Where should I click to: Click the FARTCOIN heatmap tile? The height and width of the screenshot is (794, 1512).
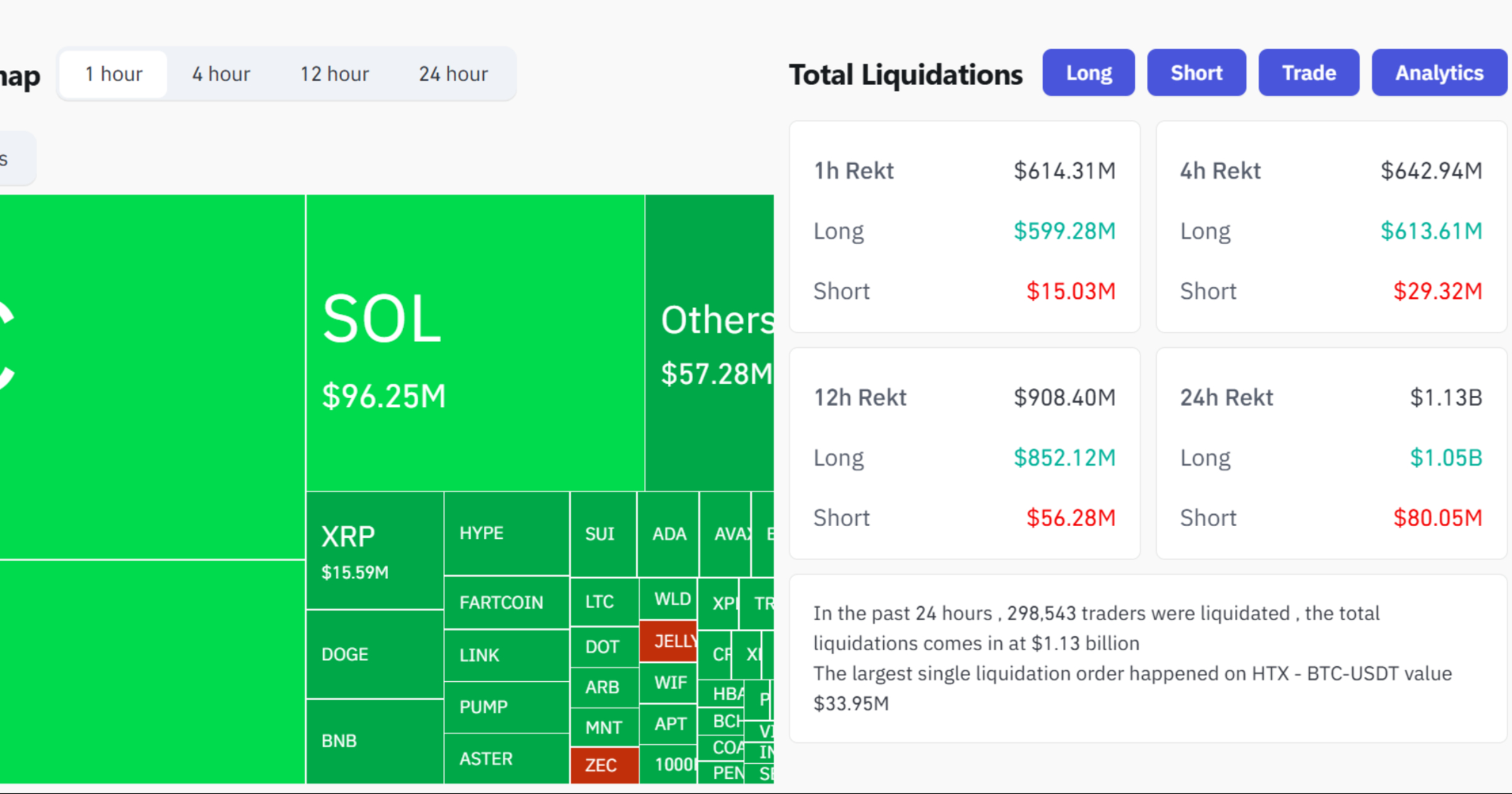click(x=507, y=602)
